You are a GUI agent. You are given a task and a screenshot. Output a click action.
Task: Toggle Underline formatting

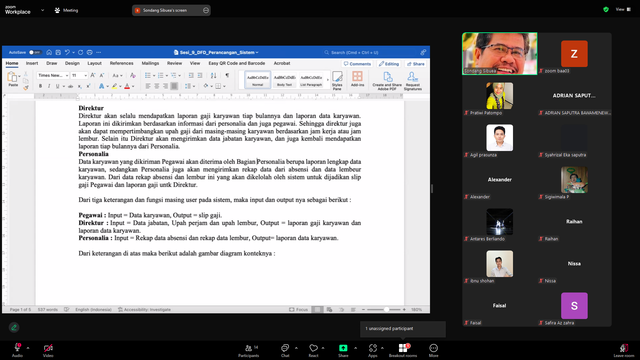[58, 86]
